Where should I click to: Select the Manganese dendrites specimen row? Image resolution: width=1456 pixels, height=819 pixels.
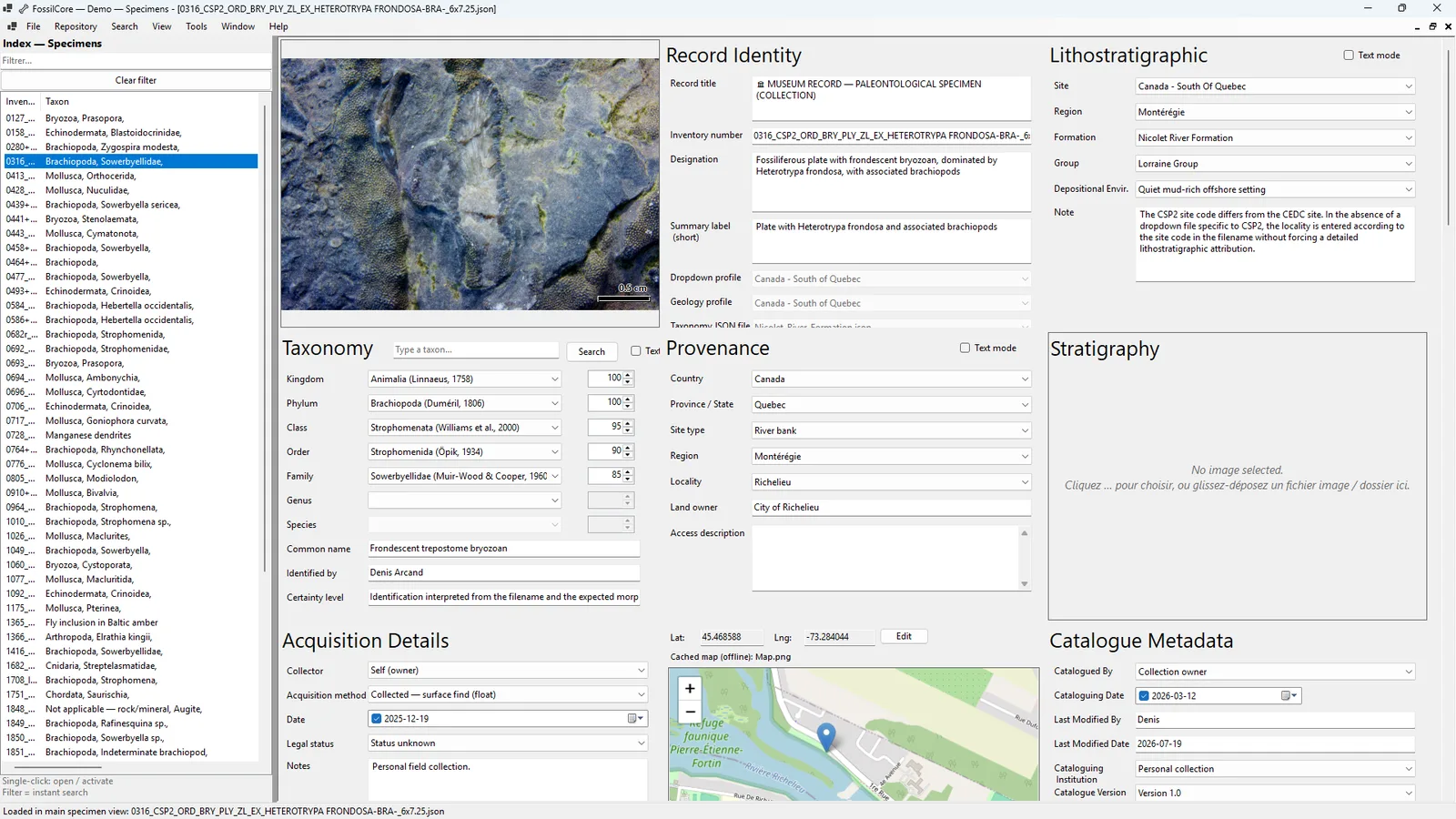click(x=131, y=435)
